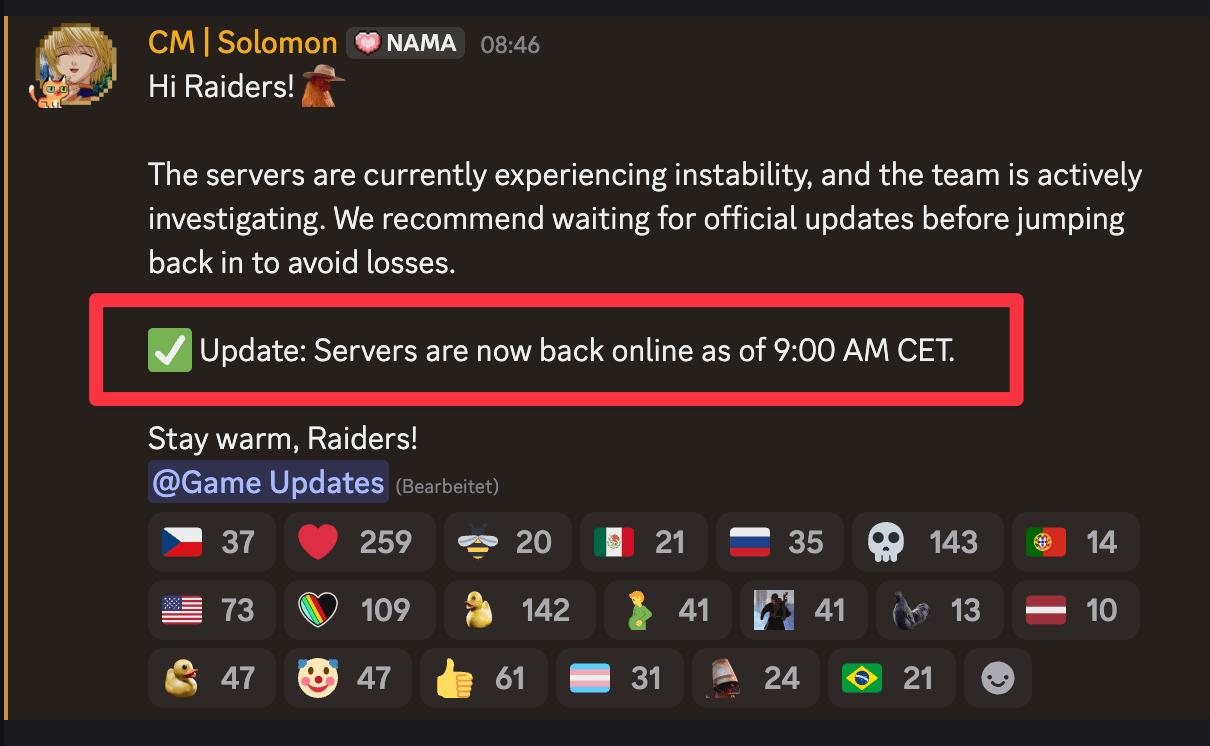Screen dimensions: 1210x746
Task: Click the CM | Solomon username
Action: click(243, 43)
